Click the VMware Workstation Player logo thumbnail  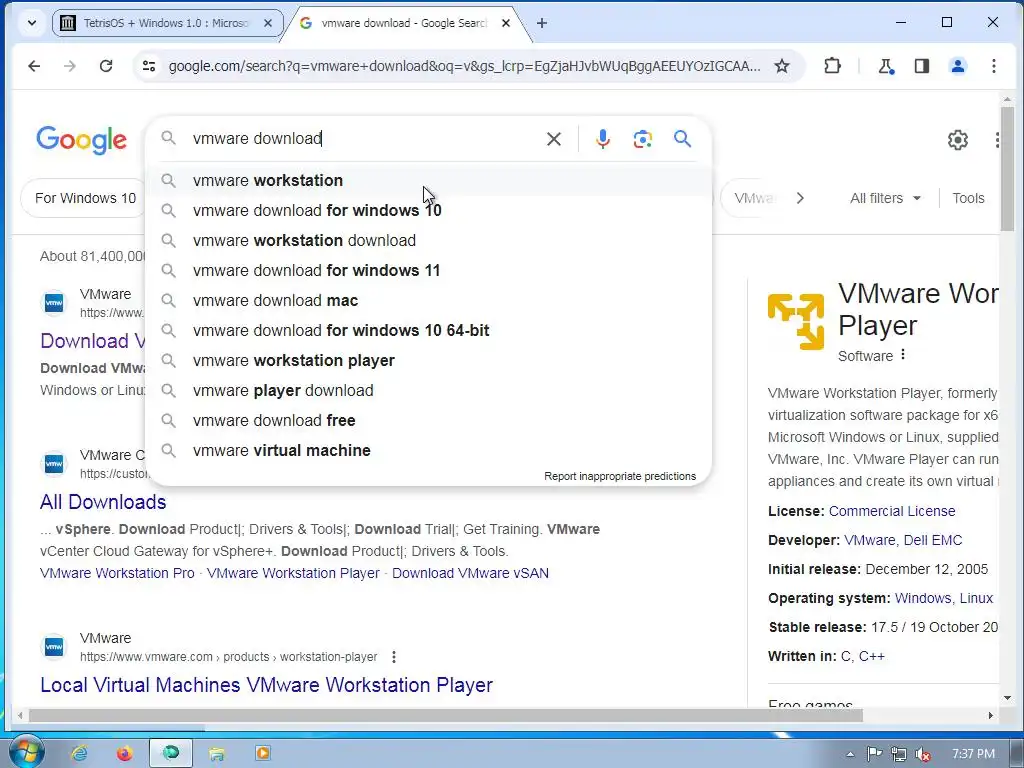(796, 321)
